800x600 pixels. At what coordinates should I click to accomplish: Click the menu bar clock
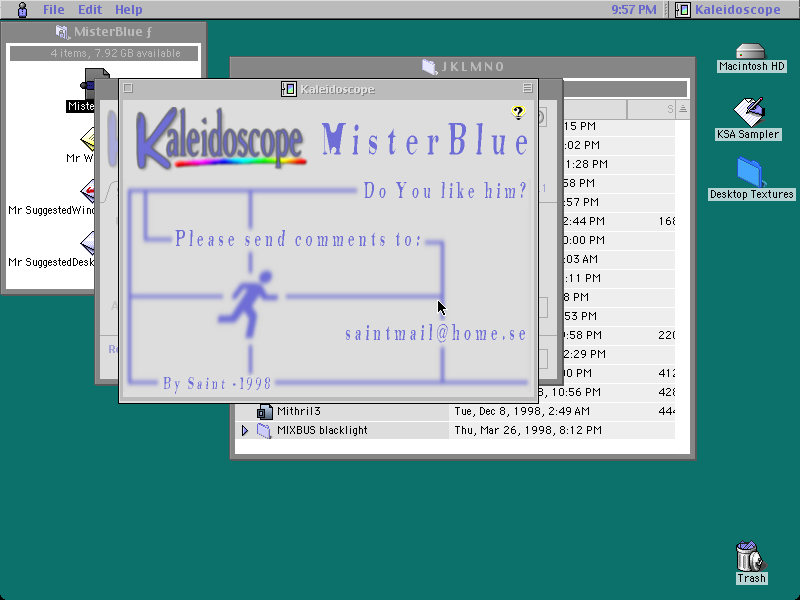pyautogui.click(x=634, y=10)
